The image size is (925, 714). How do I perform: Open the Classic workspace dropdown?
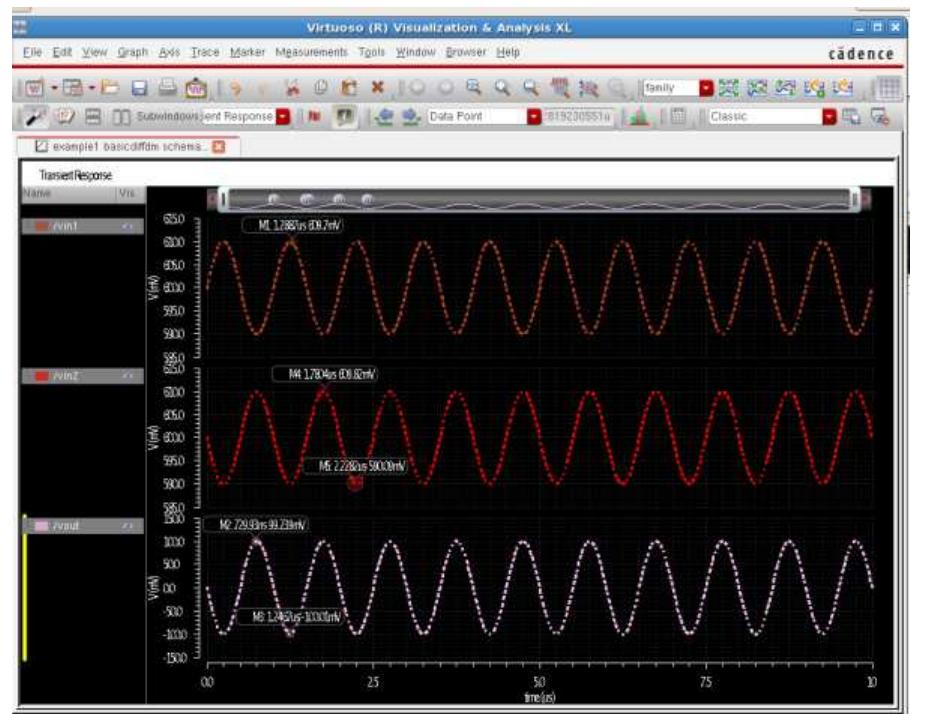coord(772,116)
